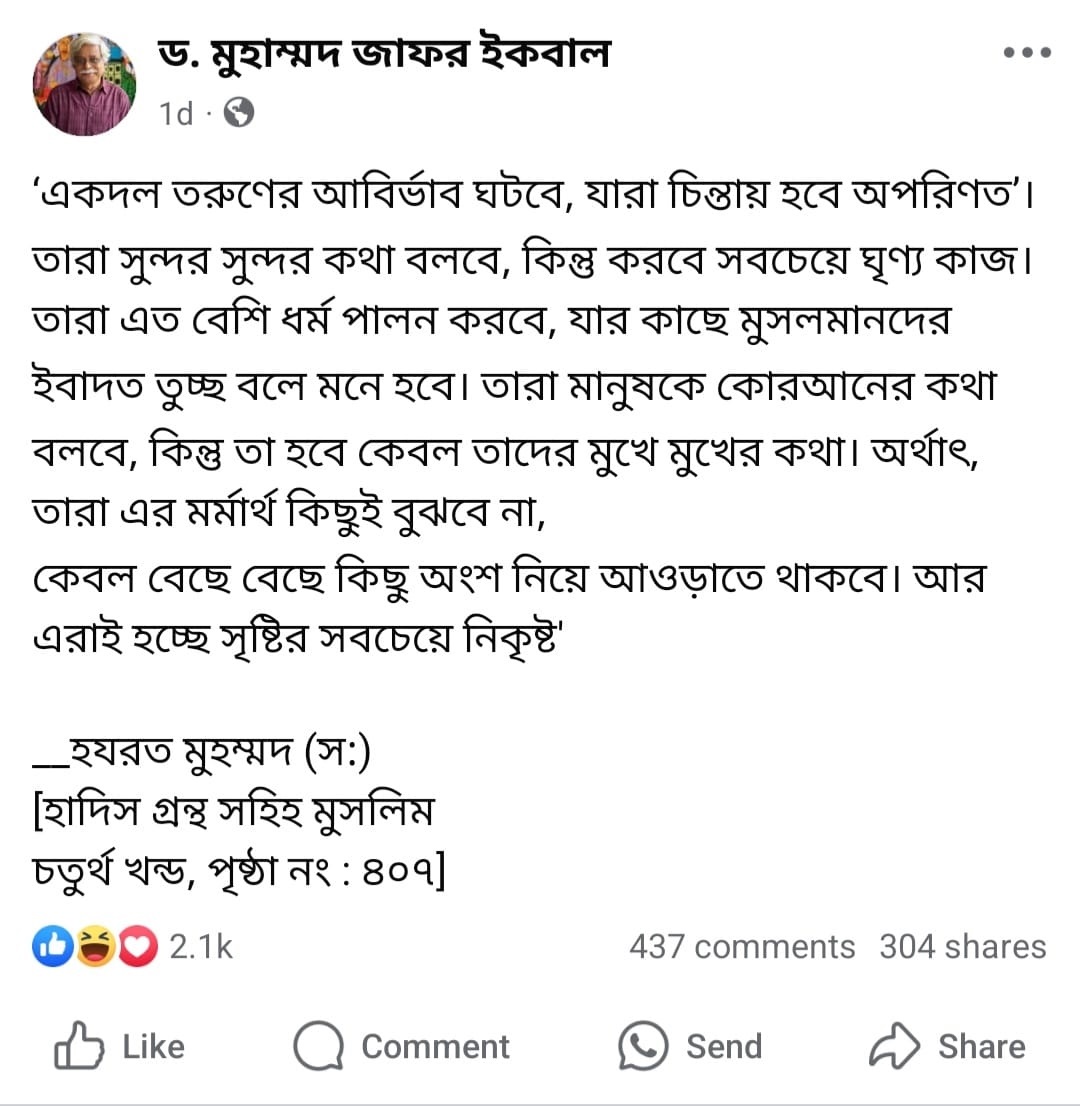The height and width of the screenshot is (1106, 1080).
Task: Click the Like button label
Action: 153,1046
